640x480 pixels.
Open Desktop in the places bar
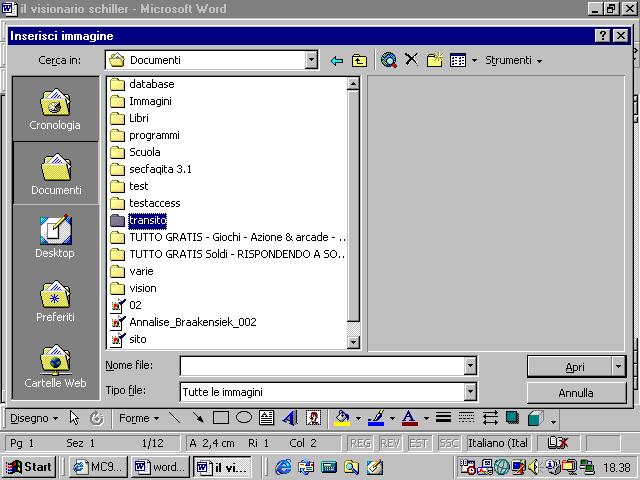55,237
